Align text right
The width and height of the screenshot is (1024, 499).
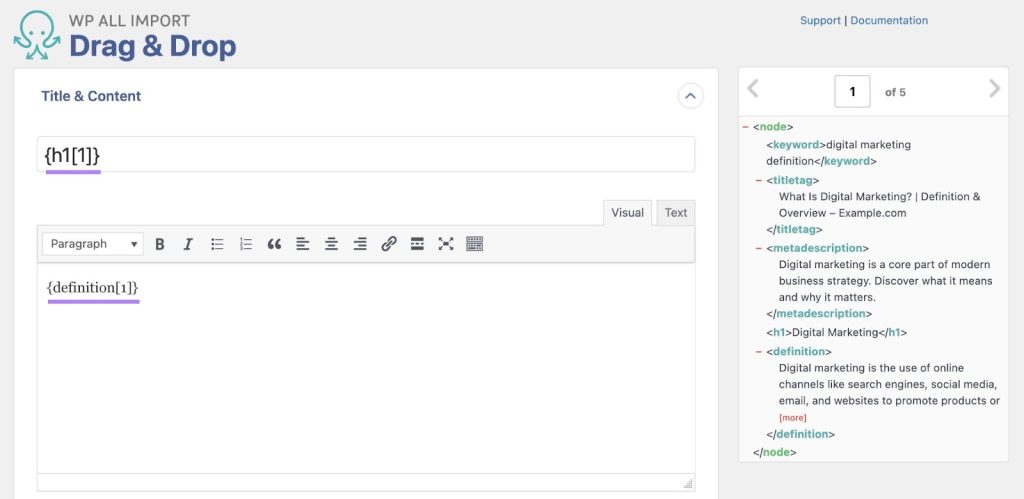[x=360, y=244]
